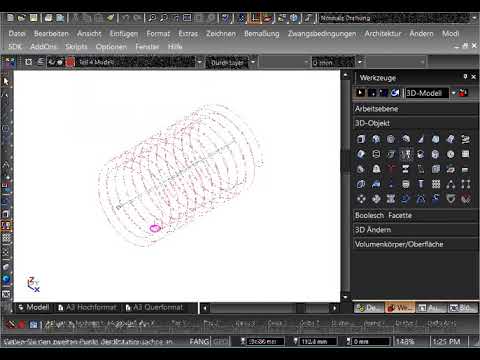Click the New document icon
Viewport: 480px width, 360px height.
[10, 18]
